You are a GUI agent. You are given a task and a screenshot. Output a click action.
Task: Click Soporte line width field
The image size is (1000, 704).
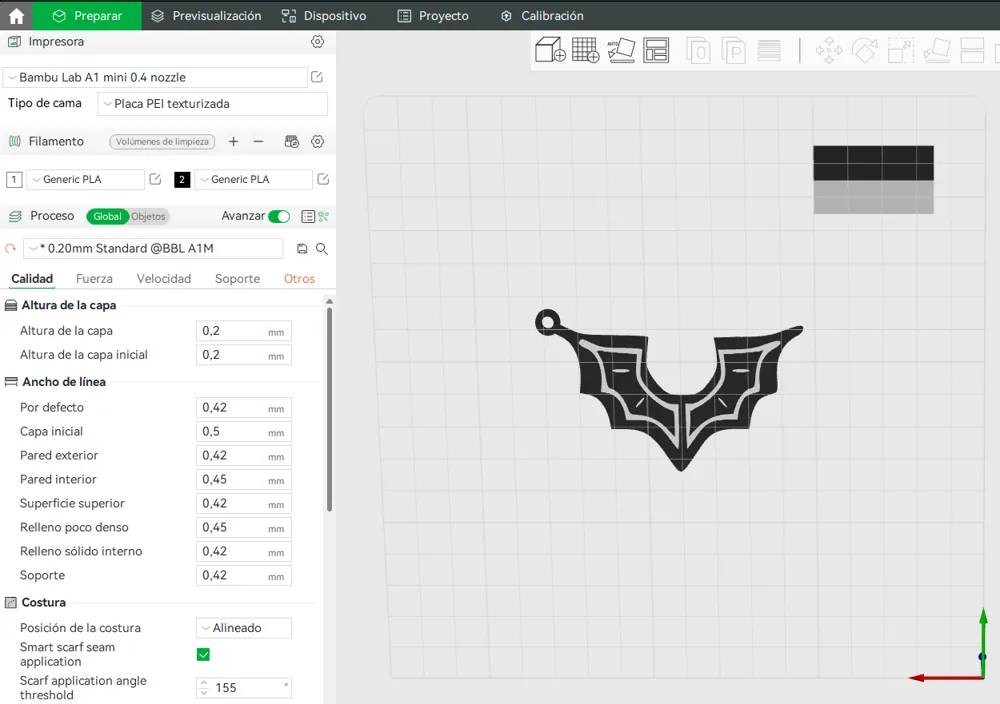pyautogui.click(x=244, y=575)
